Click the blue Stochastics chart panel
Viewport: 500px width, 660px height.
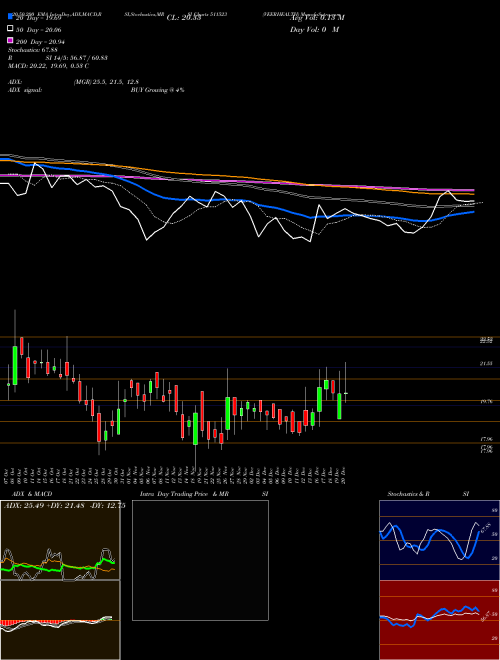pyautogui.click(x=439, y=540)
